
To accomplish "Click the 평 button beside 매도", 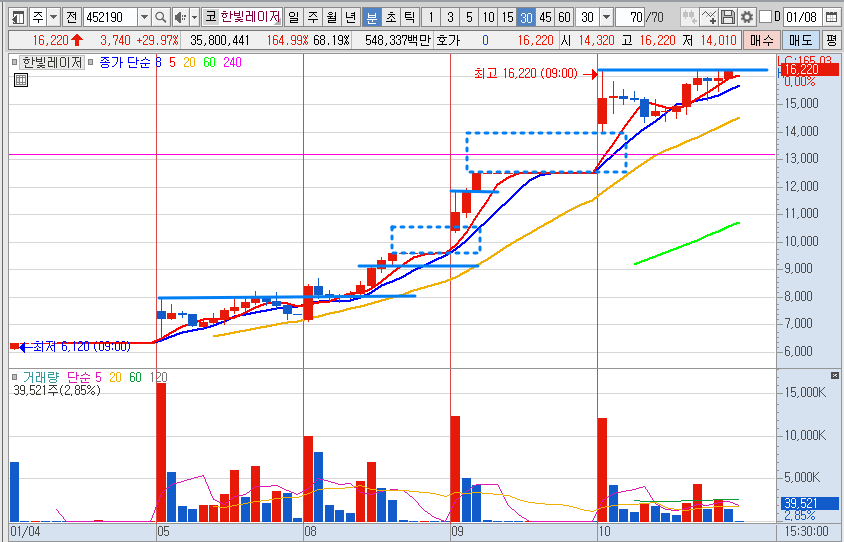I will click(x=832, y=40).
